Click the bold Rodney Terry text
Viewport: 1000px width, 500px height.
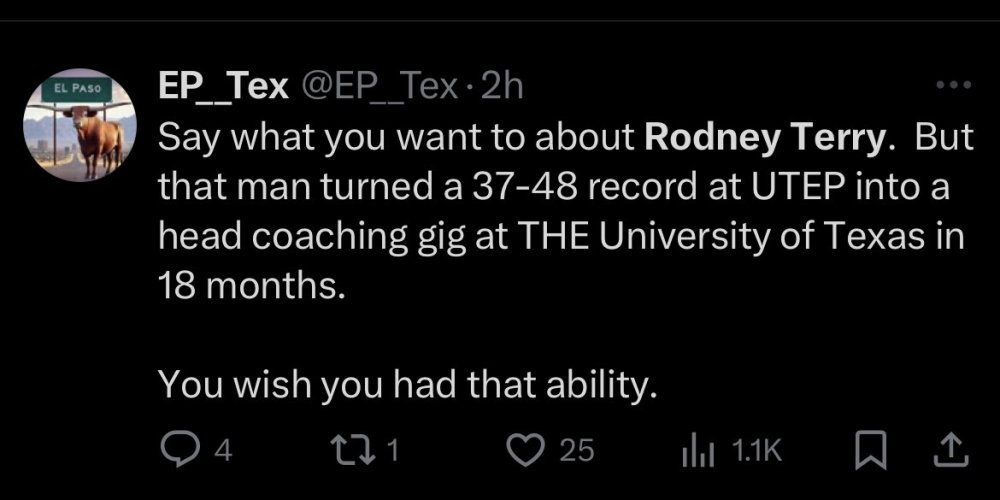click(766, 138)
